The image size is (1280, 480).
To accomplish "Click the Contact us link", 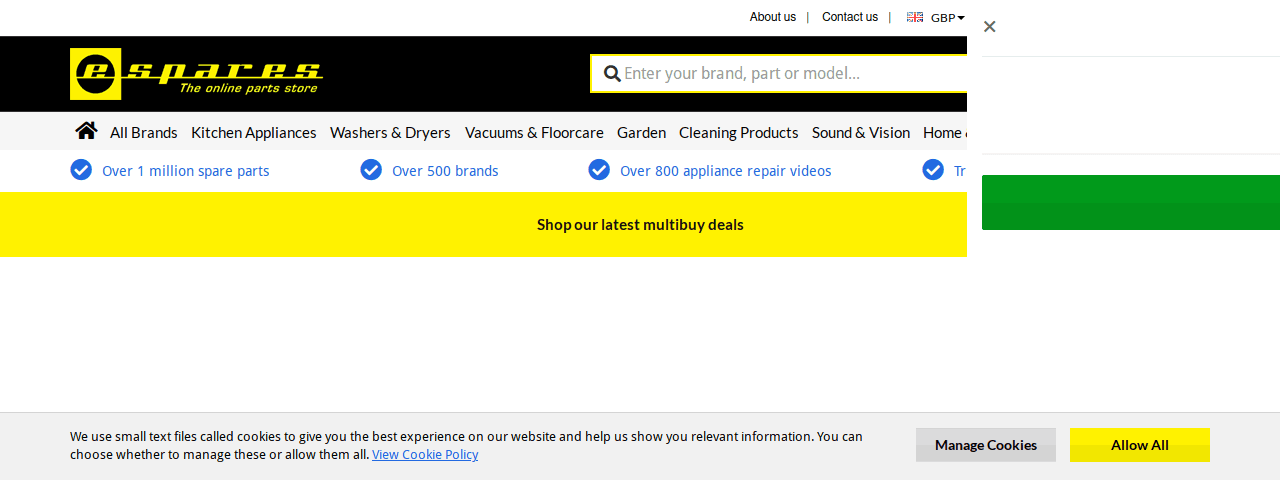I will coord(850,17).
